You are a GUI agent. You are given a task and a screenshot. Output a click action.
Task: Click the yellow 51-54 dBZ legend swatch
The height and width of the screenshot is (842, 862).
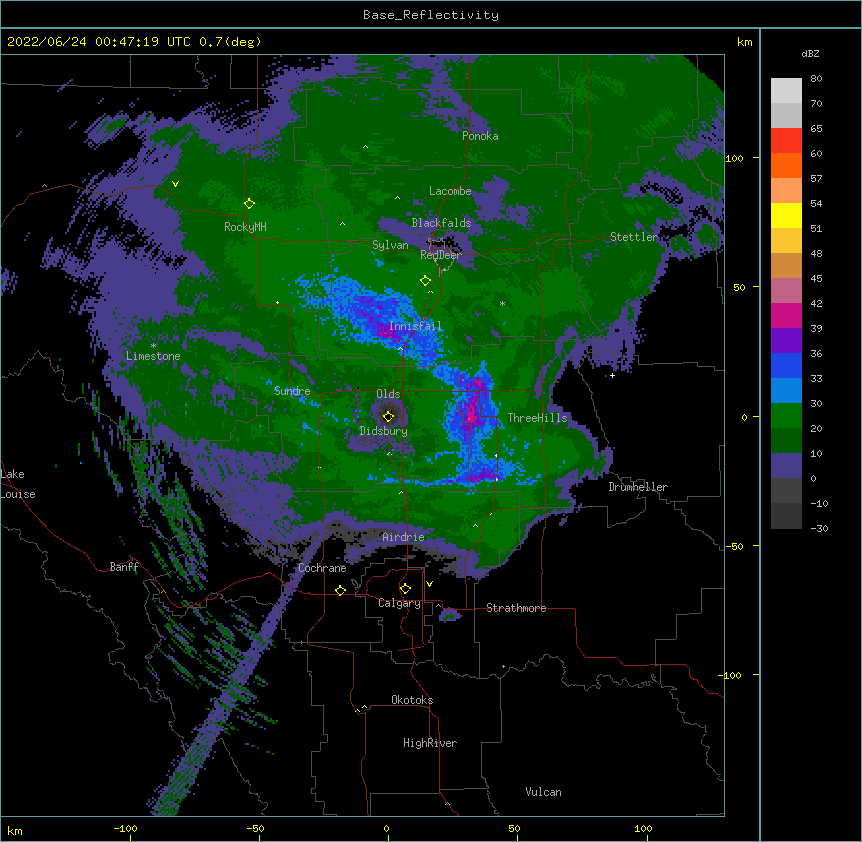point(786,216)
